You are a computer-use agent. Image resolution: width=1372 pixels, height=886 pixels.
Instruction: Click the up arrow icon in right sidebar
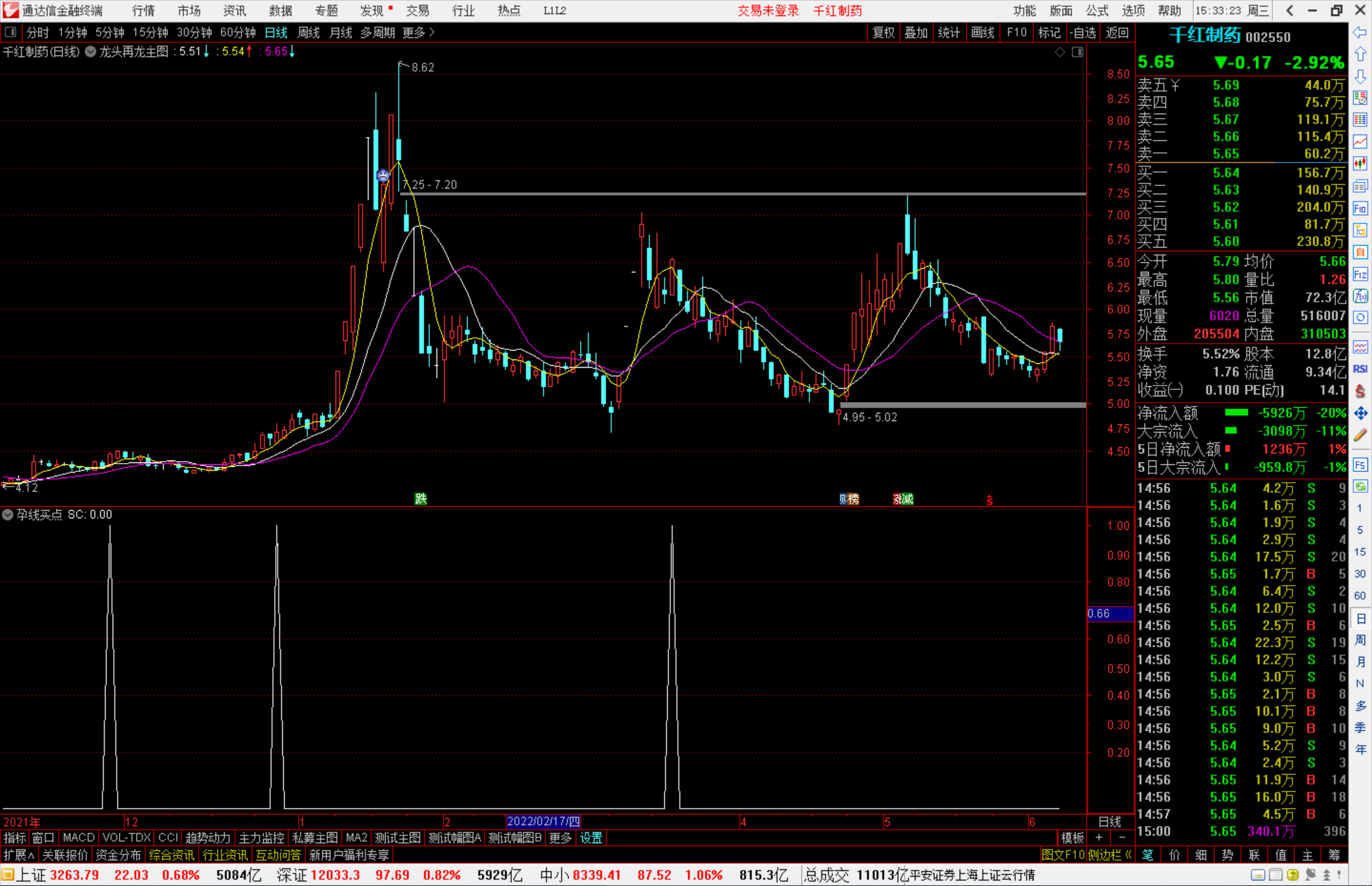1360,55
